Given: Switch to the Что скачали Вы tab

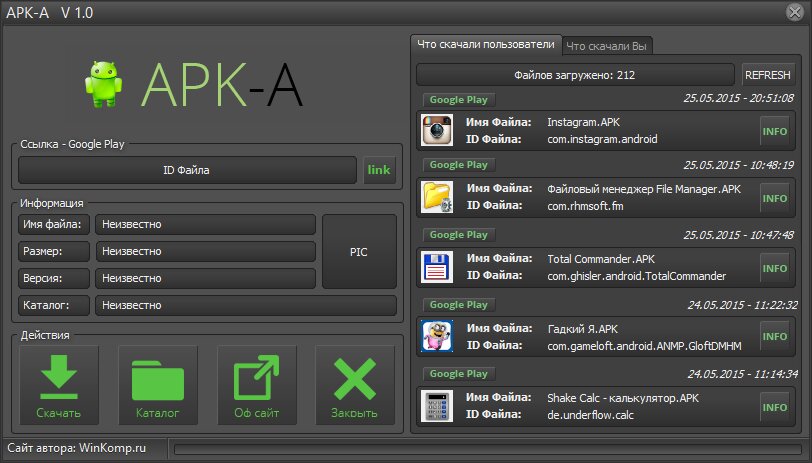Looking at the screenshot, I should 607,45.
